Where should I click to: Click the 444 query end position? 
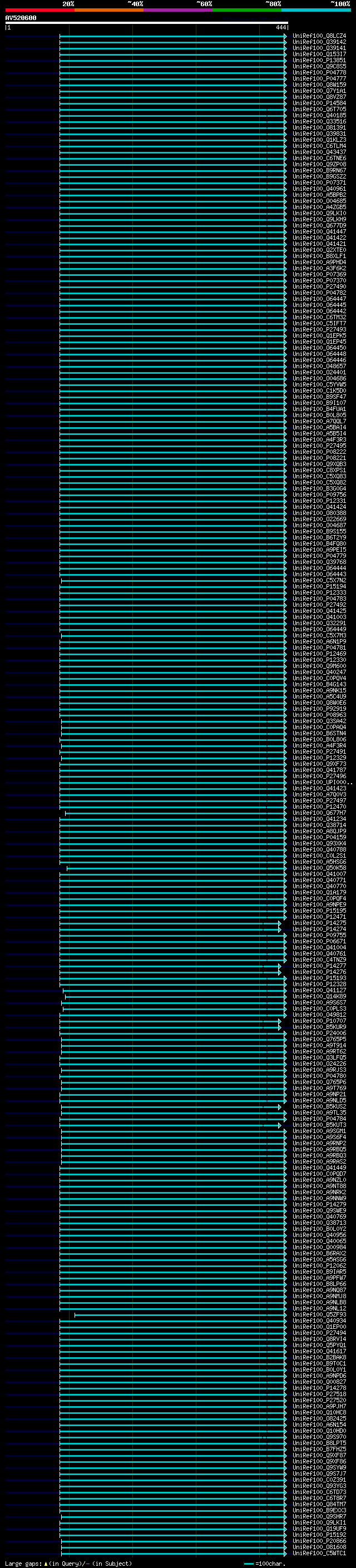[280, 27]
